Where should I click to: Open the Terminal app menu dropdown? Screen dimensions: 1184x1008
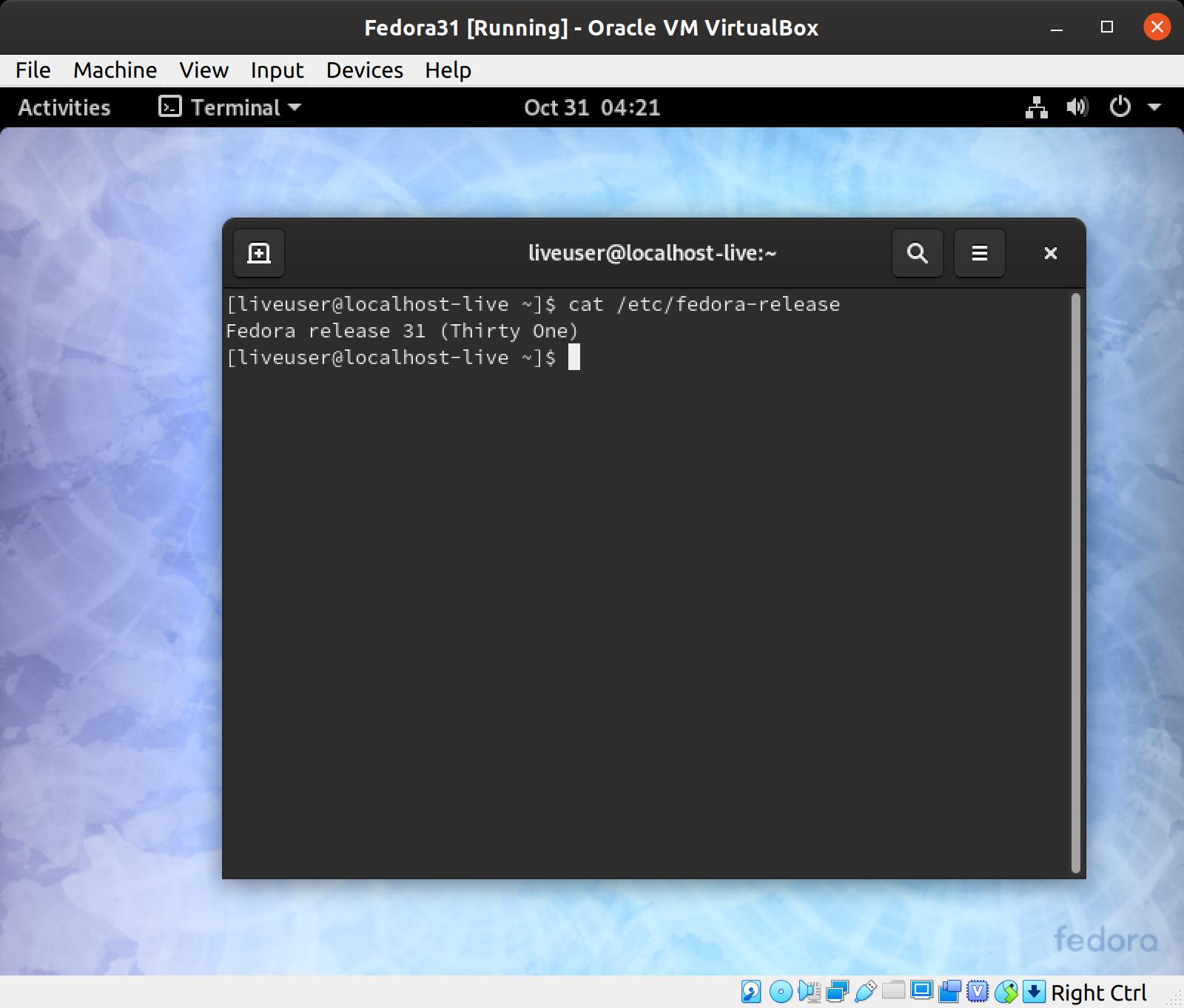coord(231,107)
